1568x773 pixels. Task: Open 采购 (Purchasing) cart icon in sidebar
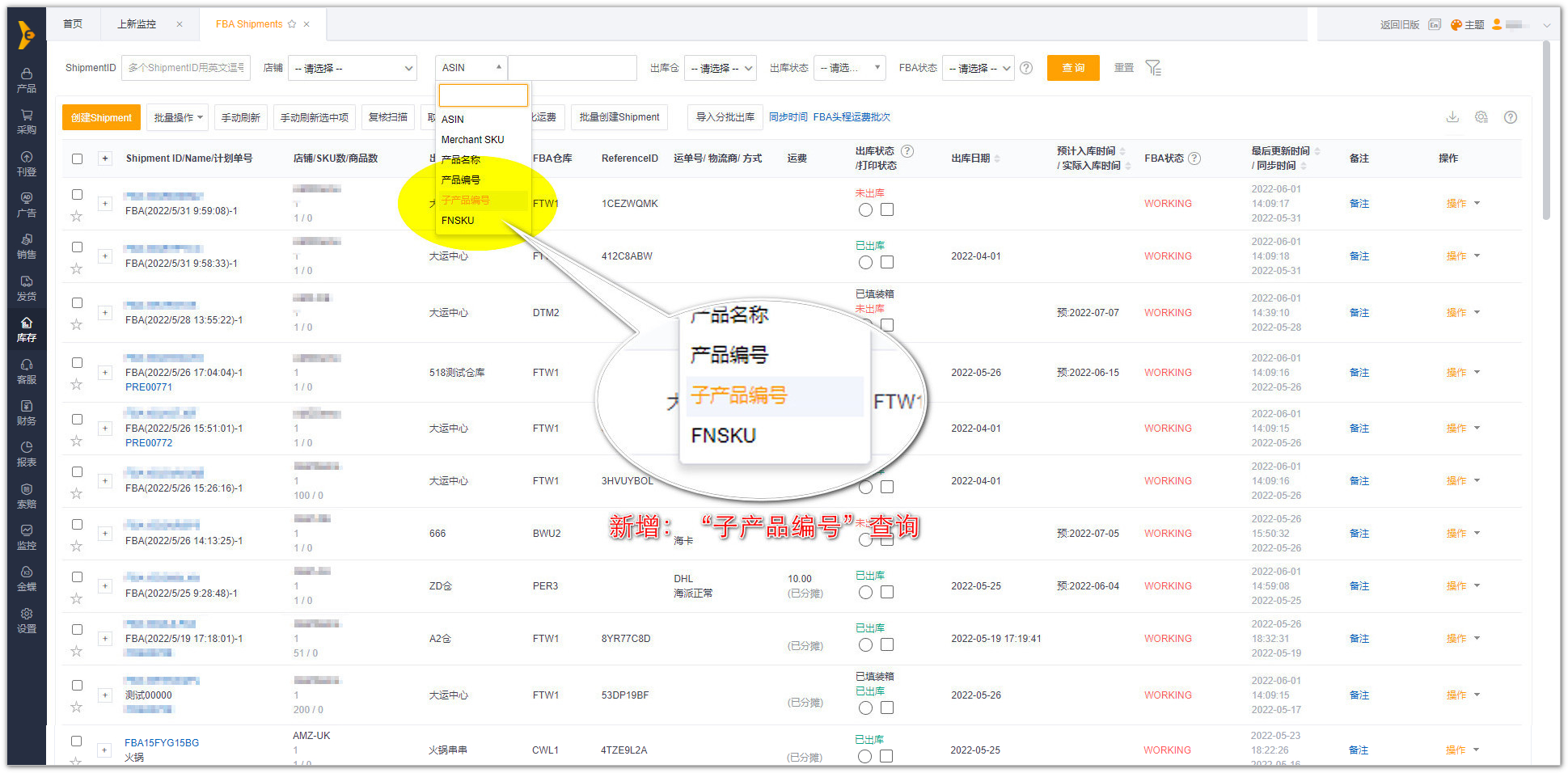(27, 121)
